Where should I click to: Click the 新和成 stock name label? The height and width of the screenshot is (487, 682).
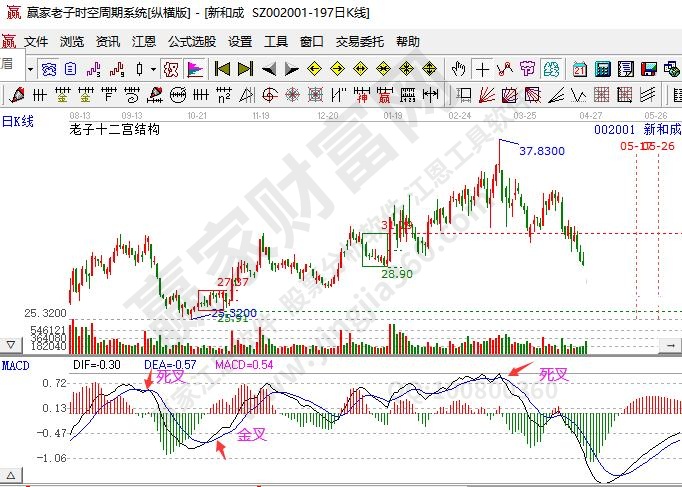point(661,130)
